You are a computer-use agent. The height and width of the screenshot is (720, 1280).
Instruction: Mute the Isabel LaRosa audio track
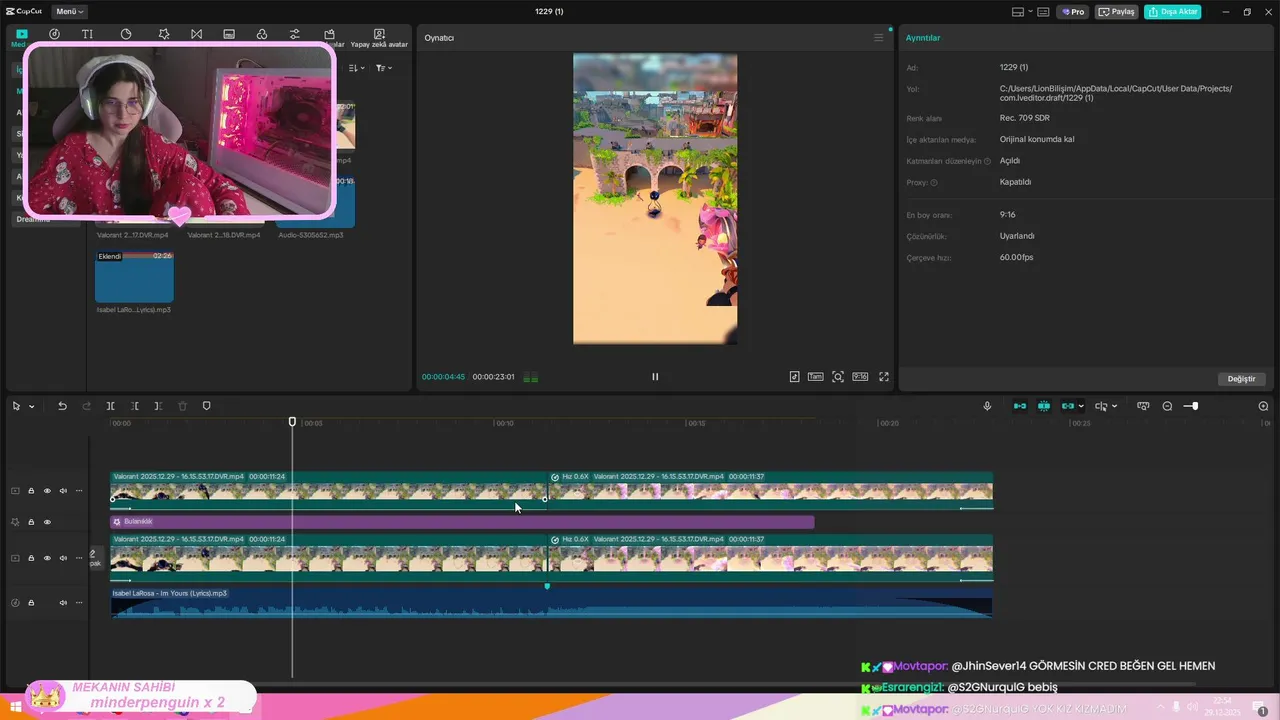(x=63, y=603)
